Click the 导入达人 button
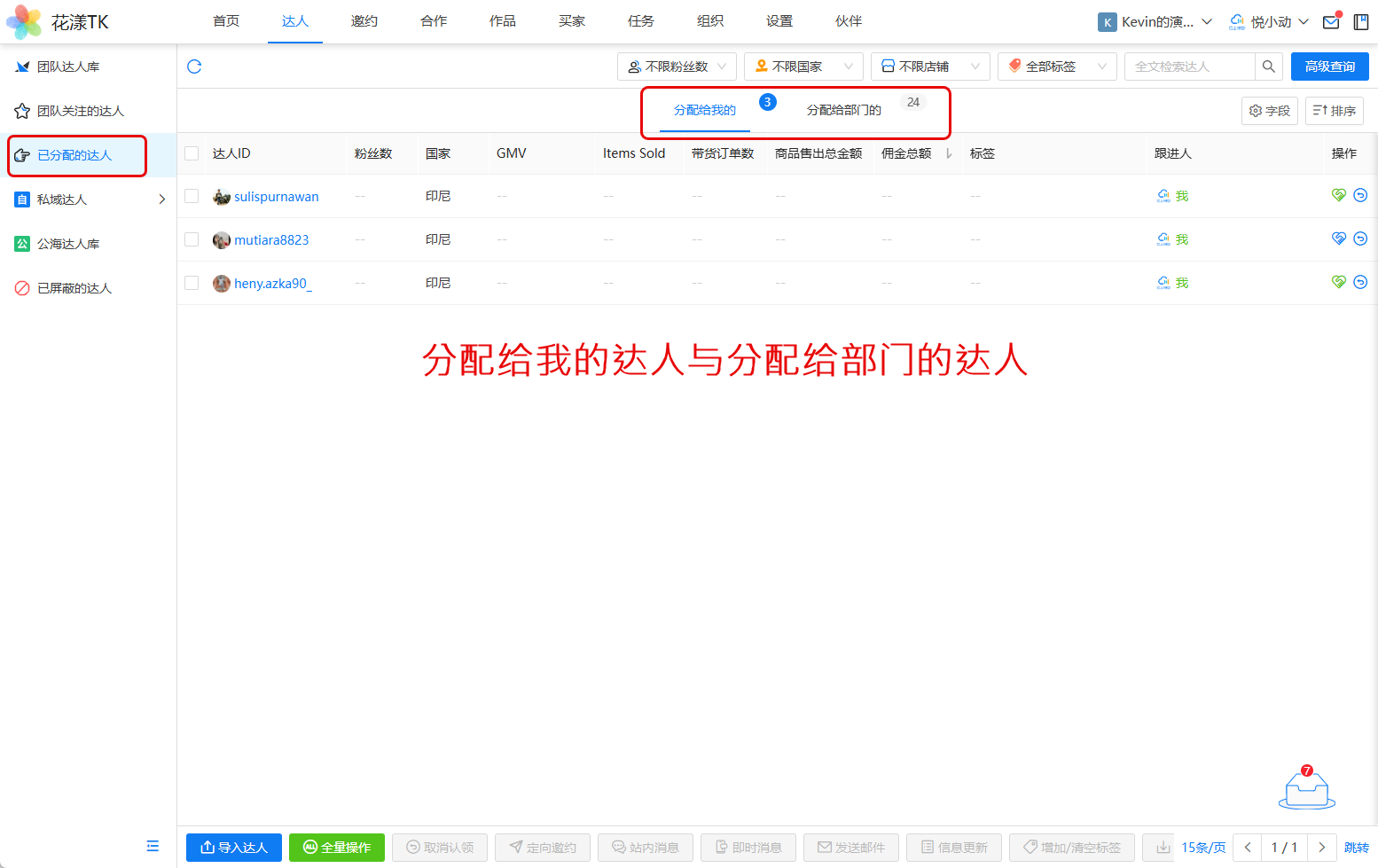This screenshot has height=868, width=1378. click(x=234, y=848)
